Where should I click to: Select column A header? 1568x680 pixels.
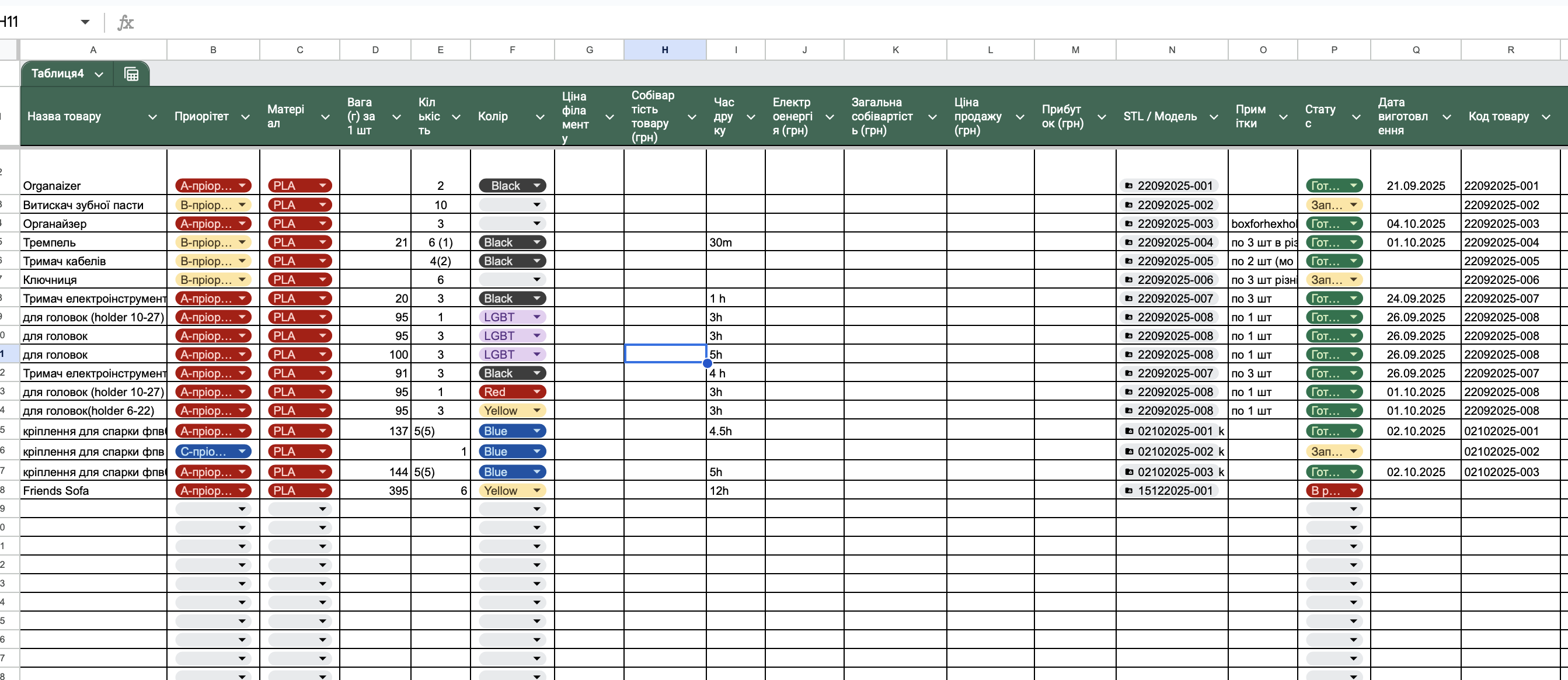pos(93,50)
